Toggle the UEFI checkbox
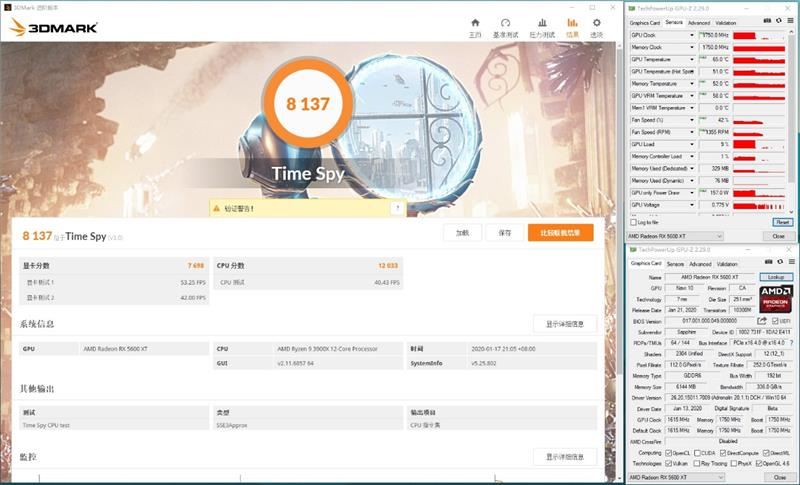This screenshot has width=800, height=485. click(775, 321)
